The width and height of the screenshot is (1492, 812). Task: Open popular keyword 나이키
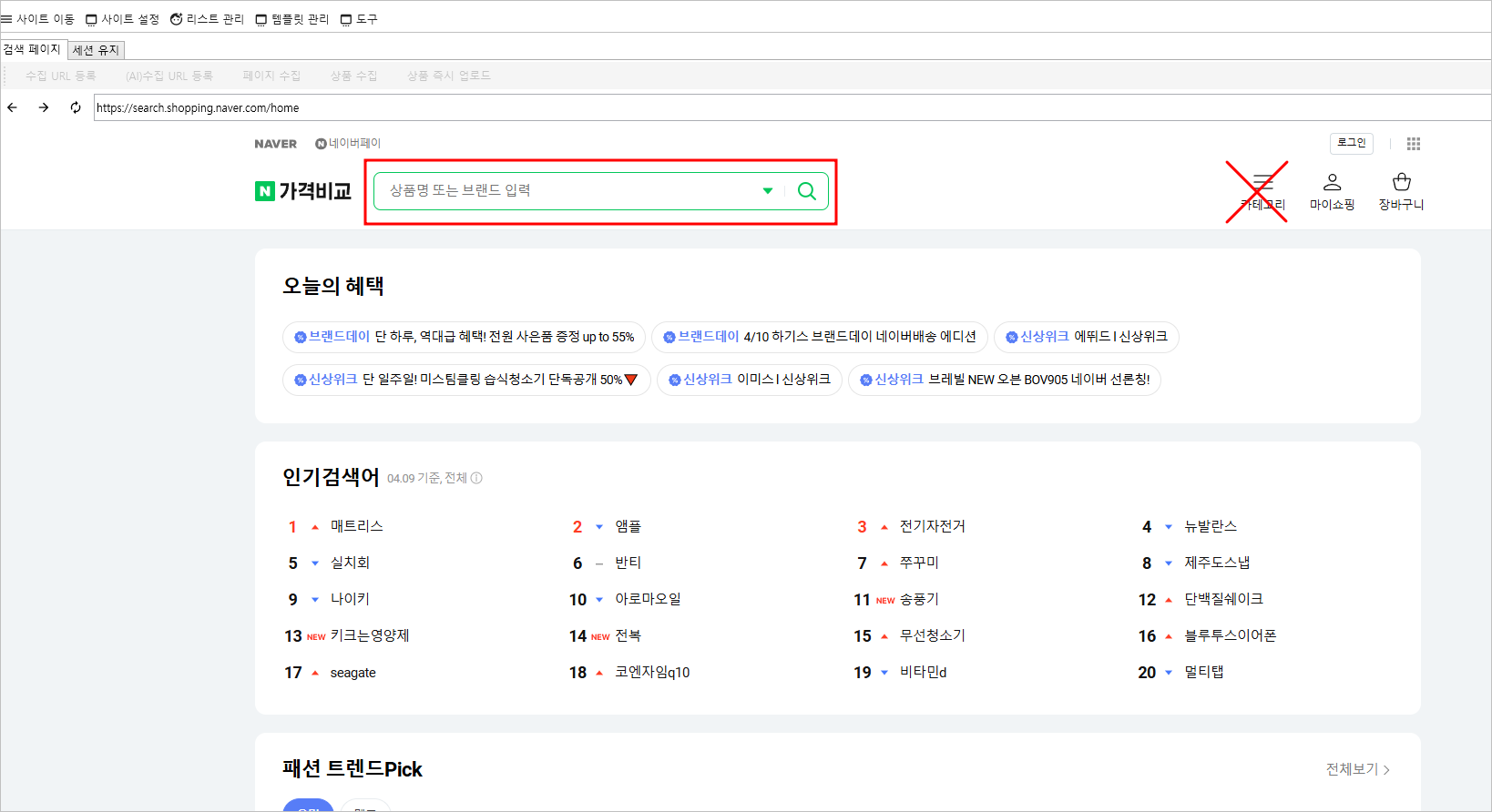350,599
